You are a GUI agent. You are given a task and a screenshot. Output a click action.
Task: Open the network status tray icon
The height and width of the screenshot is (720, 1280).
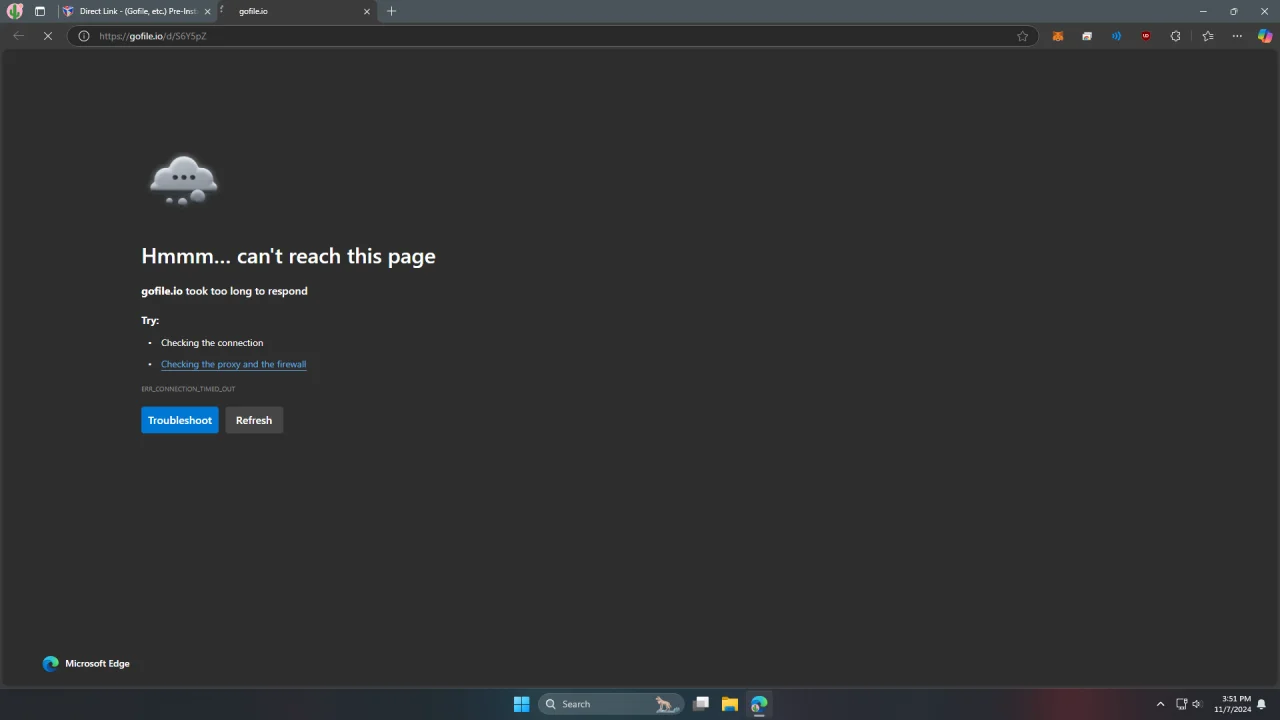pyautogui.click(x=1181, y=704)
